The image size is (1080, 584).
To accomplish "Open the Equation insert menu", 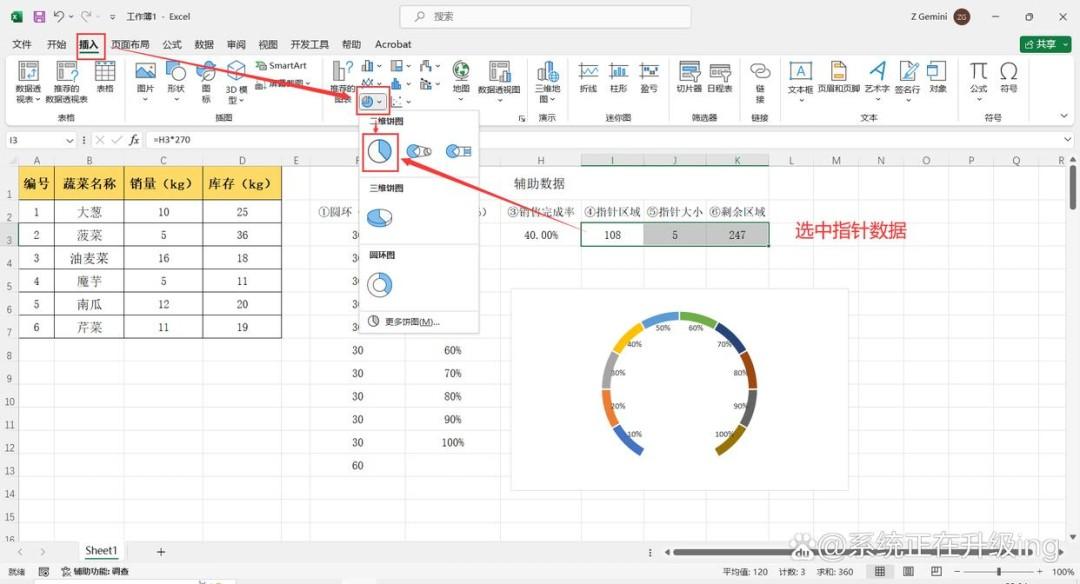I will coord(979,81).
